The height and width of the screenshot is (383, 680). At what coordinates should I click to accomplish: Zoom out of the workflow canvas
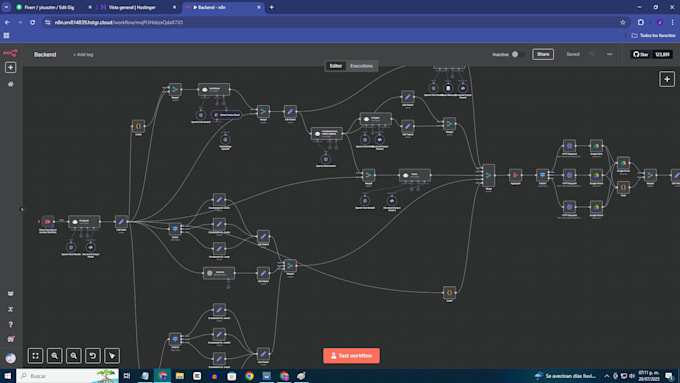[x=74, y=356]
